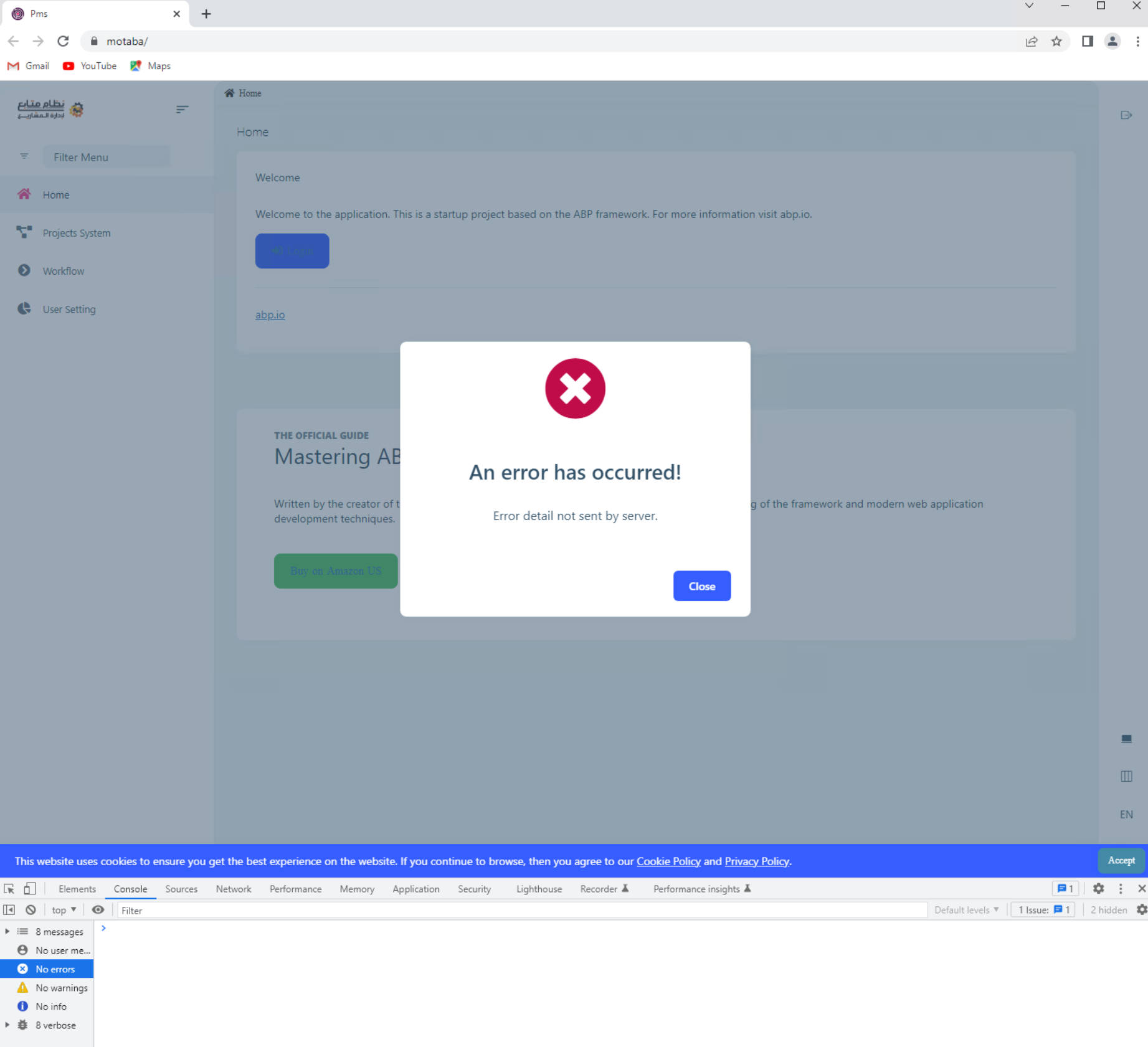
Task: Switch to the Lighthouse tab
Action: pos(539,889)
